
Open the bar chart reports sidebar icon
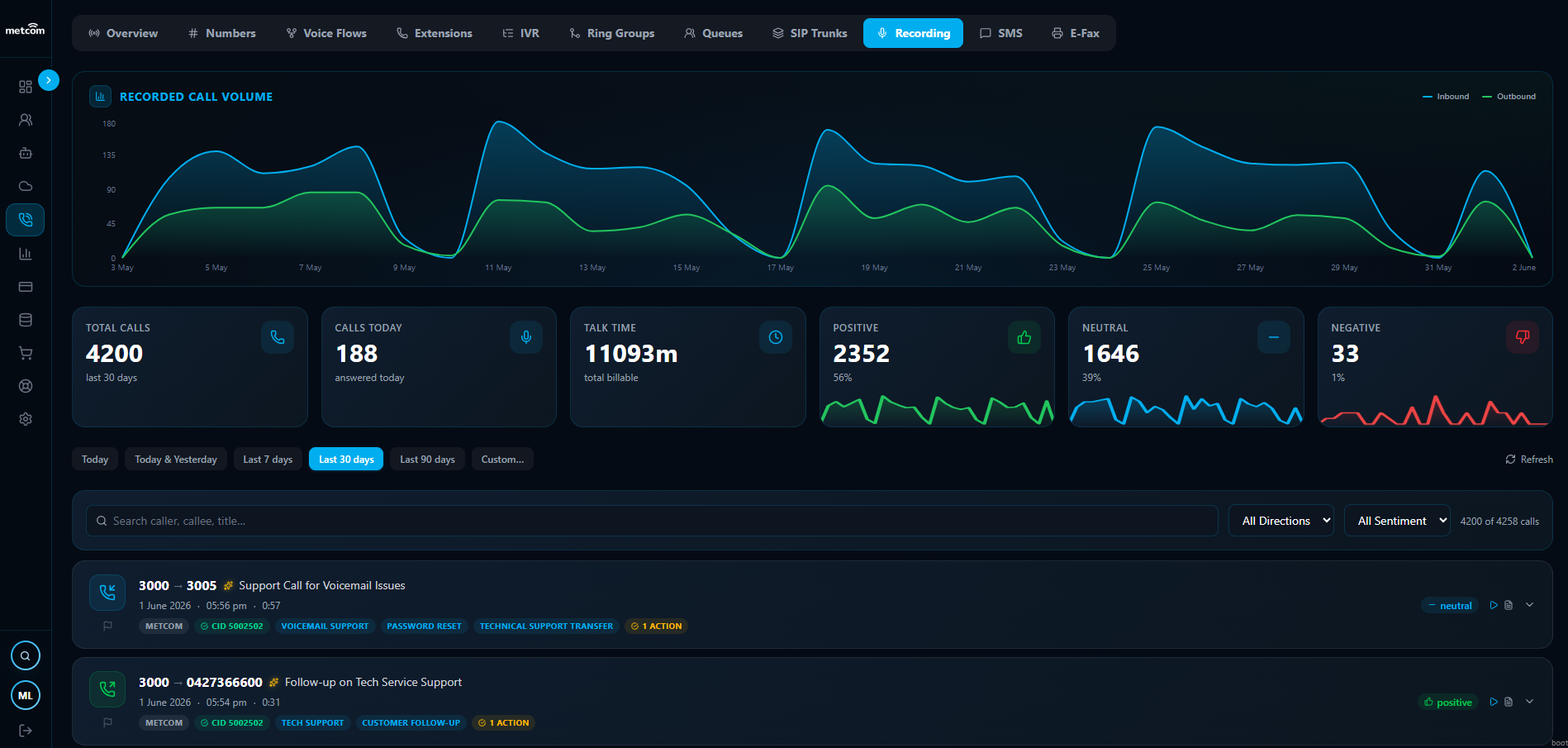click(x=26, y=254)
